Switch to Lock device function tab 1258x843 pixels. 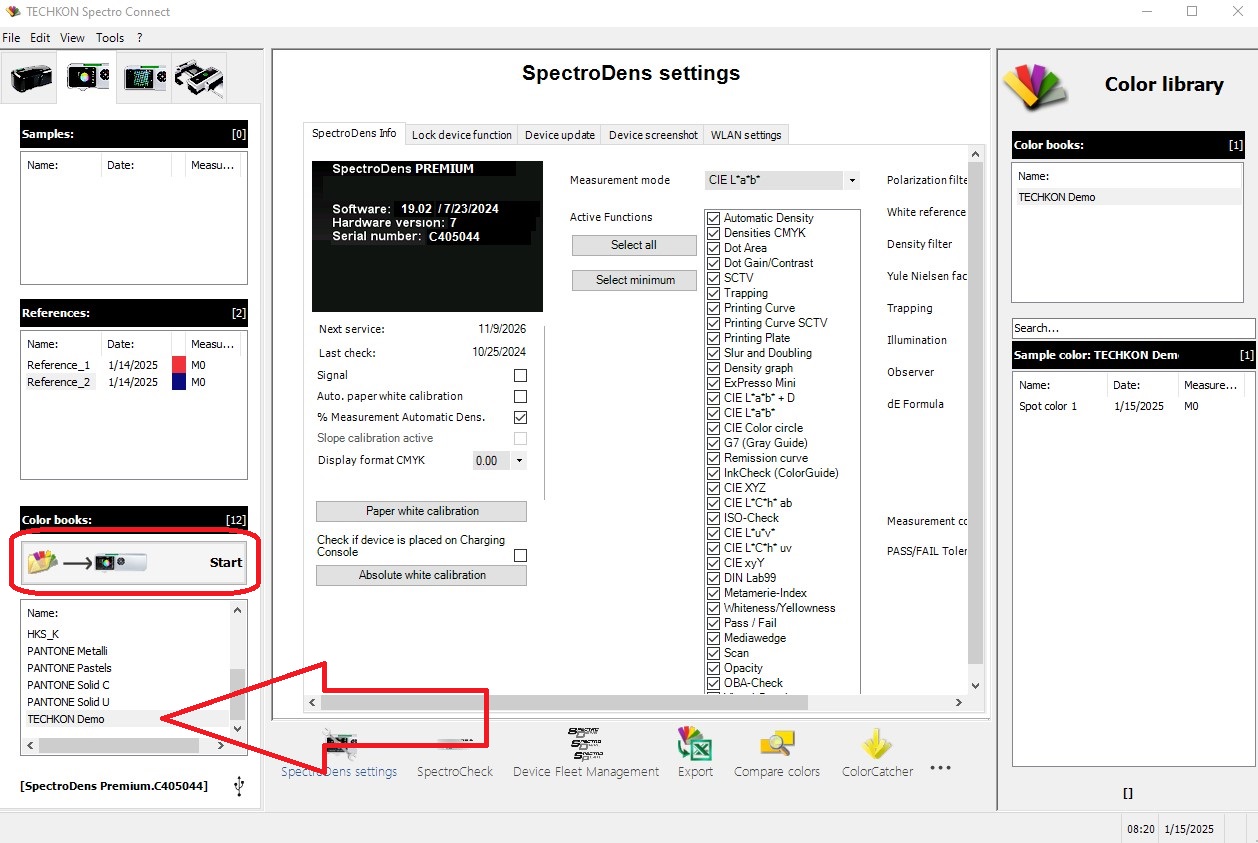462,135
